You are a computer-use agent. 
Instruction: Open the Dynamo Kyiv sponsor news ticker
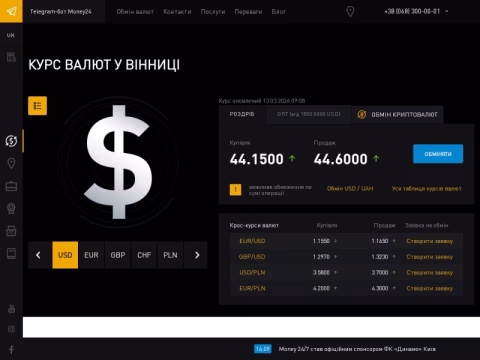[357, 349]
